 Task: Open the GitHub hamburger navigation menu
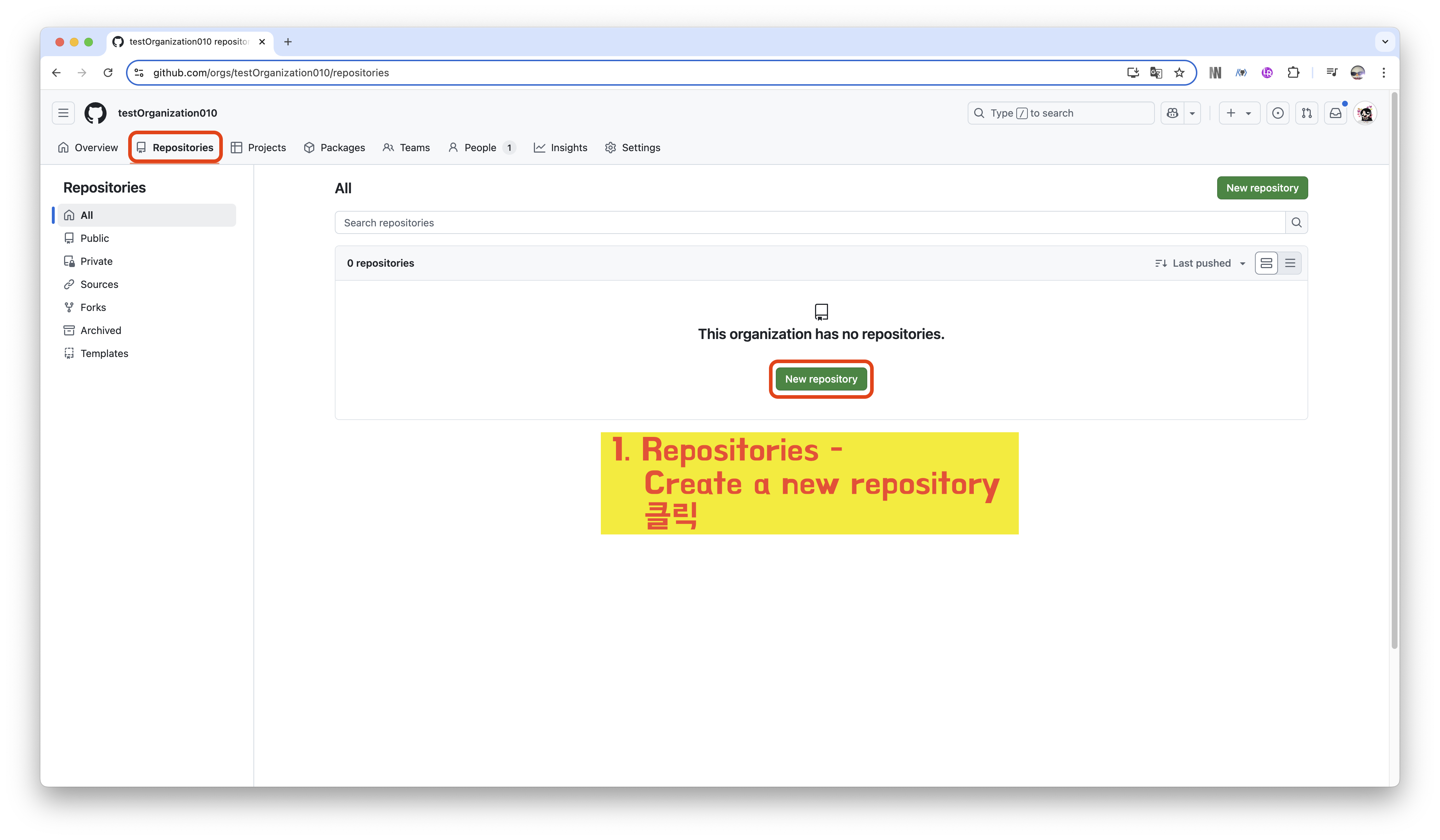point(63,113)
